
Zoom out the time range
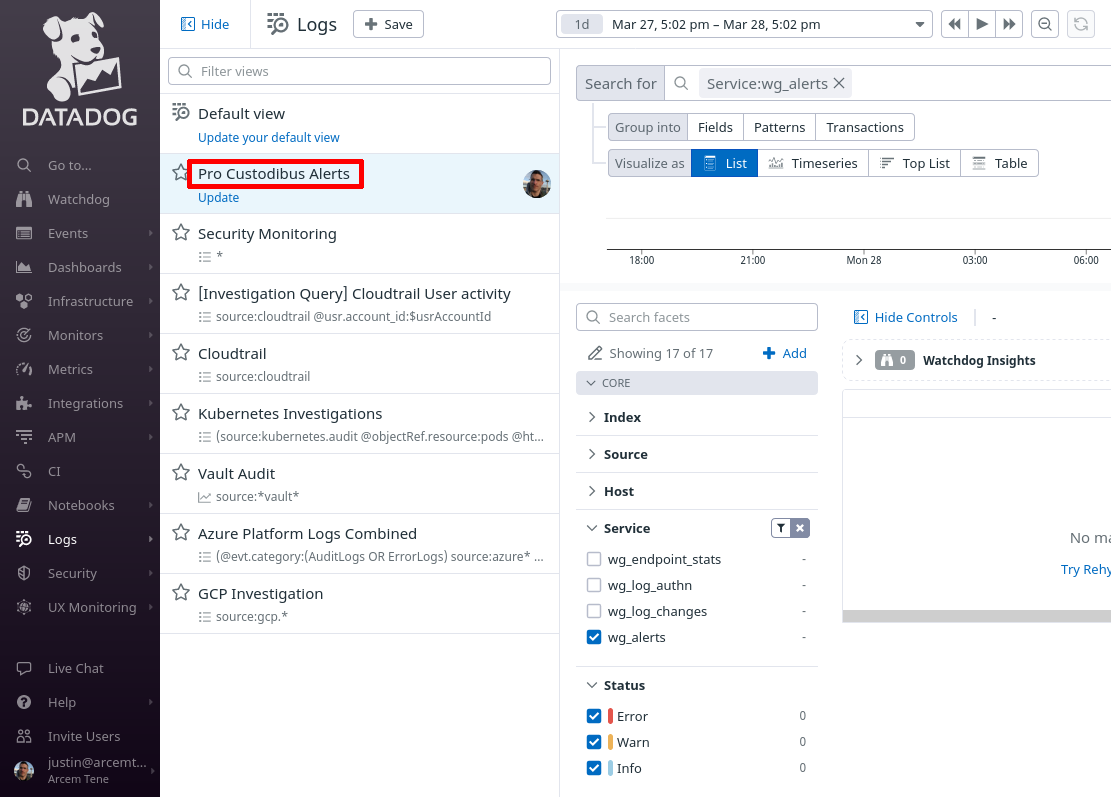1045,24
